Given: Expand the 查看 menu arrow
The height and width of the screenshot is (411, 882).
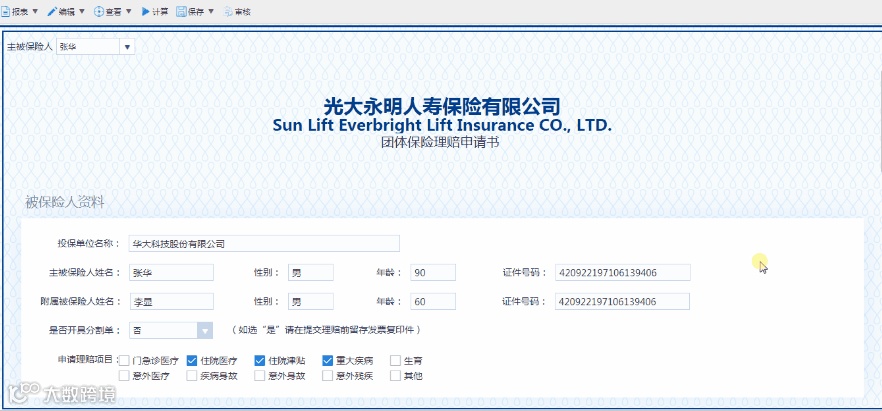Looking at the screenshot, I should click(x=128, y=11).
